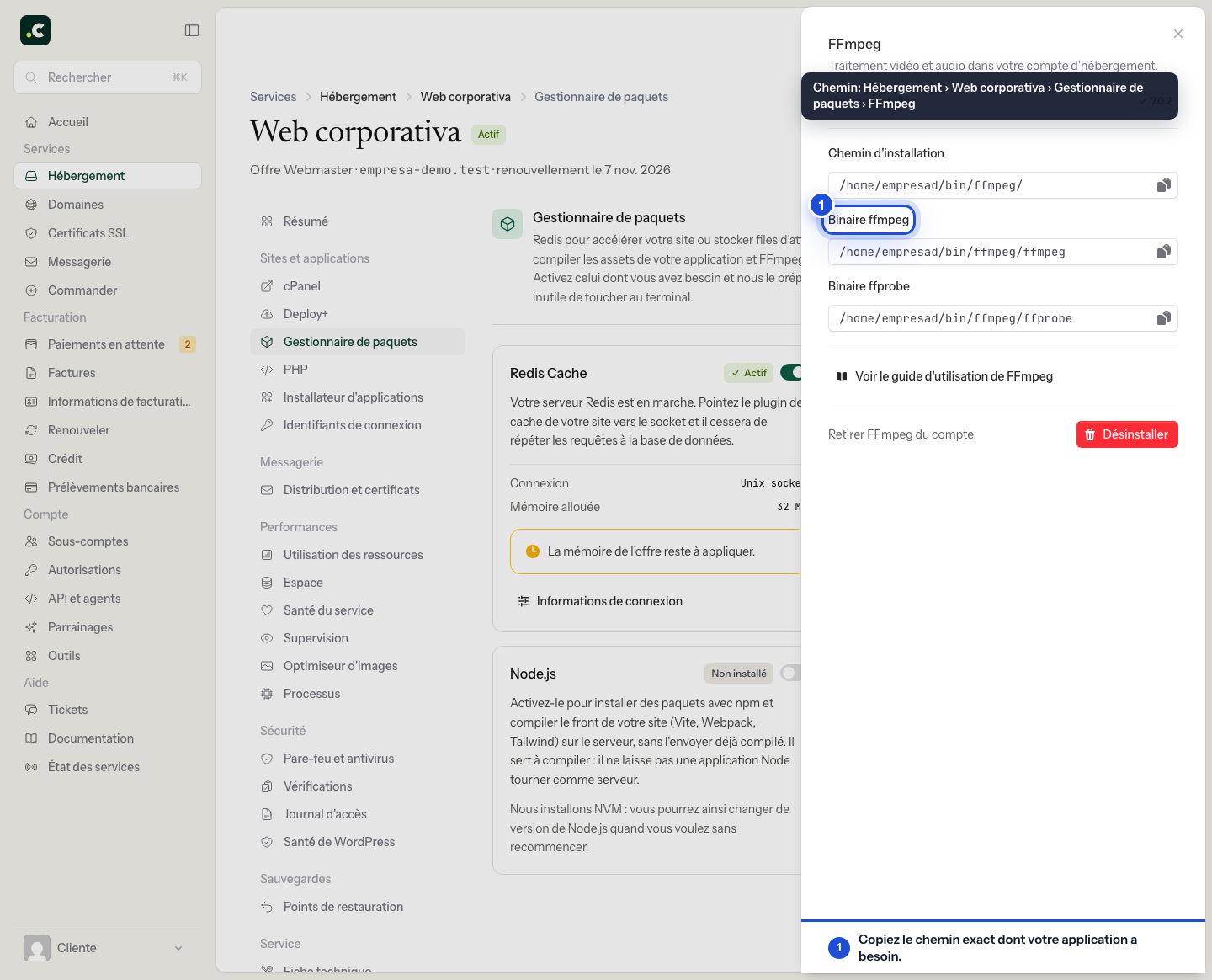Click the sparkle icon beside Parrainages
This screenshot has height=980, width=1212.
(x=31, y=627)
